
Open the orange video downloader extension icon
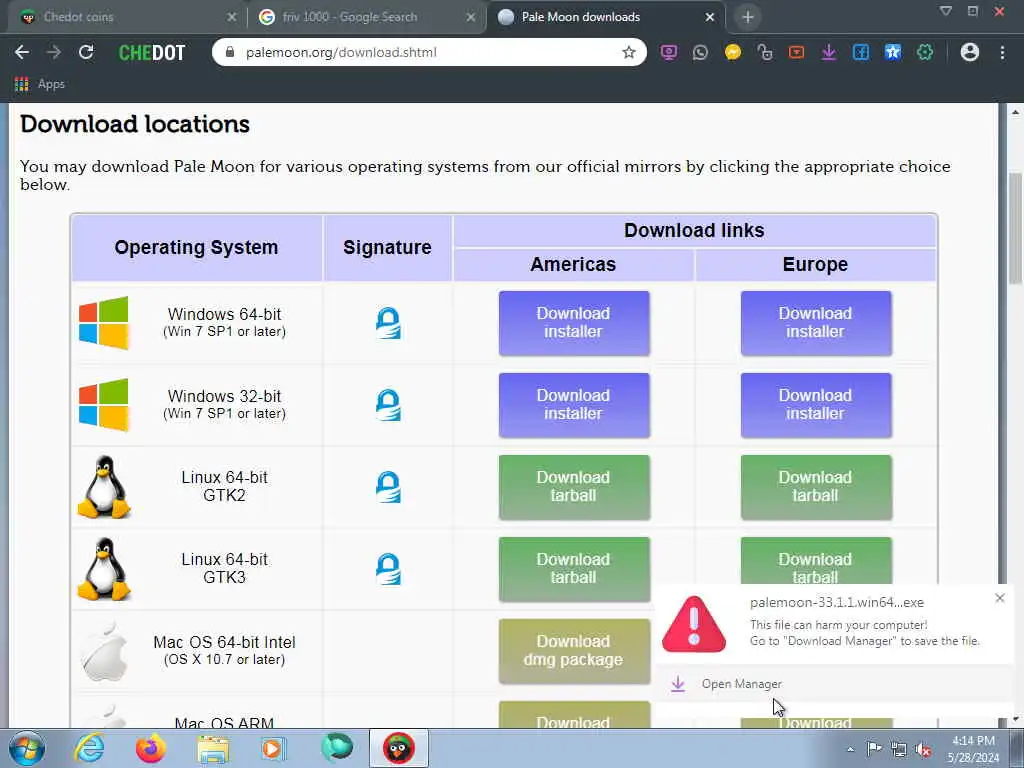pos(796,52)
